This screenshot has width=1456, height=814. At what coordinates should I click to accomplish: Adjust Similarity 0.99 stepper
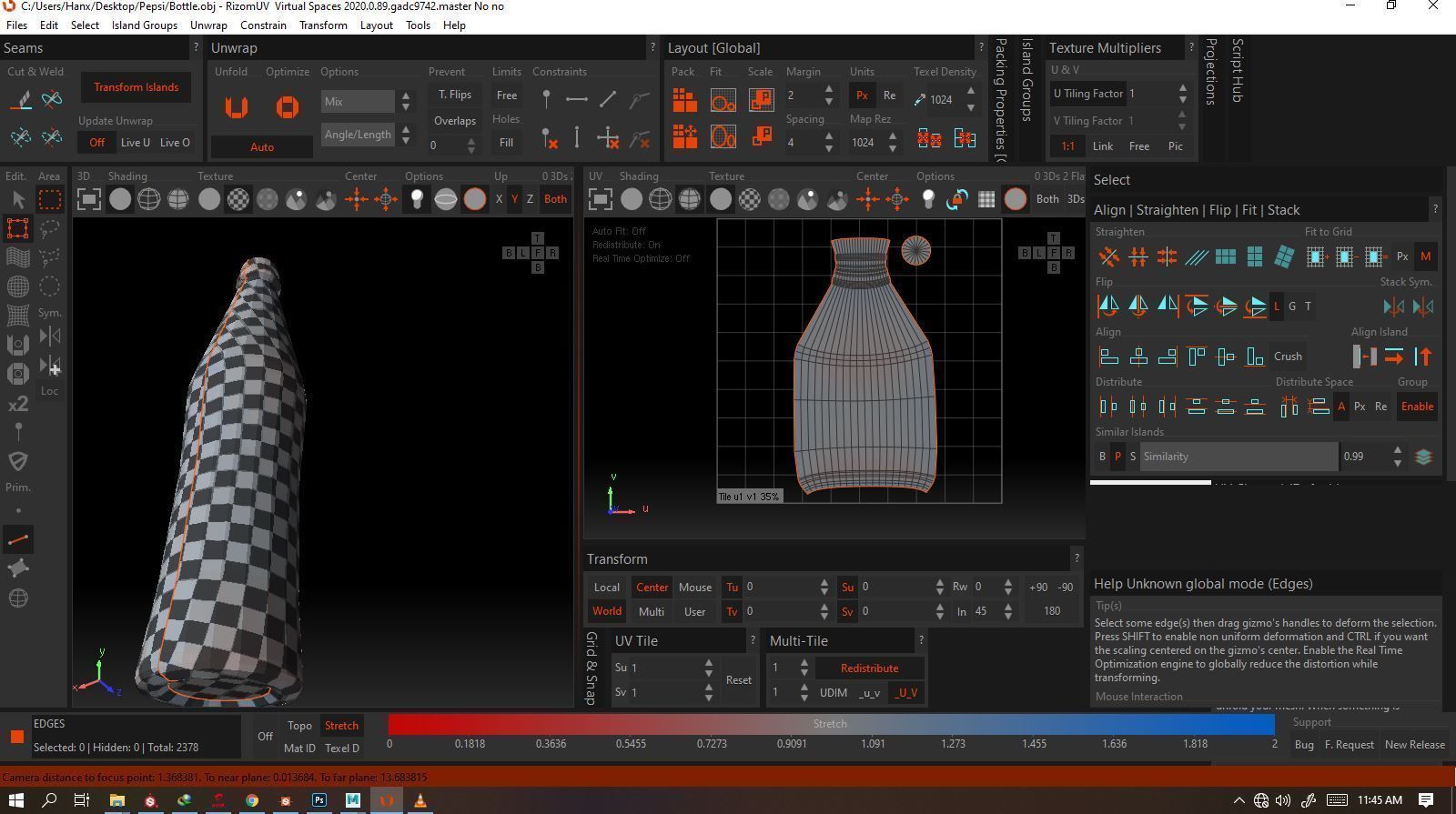point(1398,457)
